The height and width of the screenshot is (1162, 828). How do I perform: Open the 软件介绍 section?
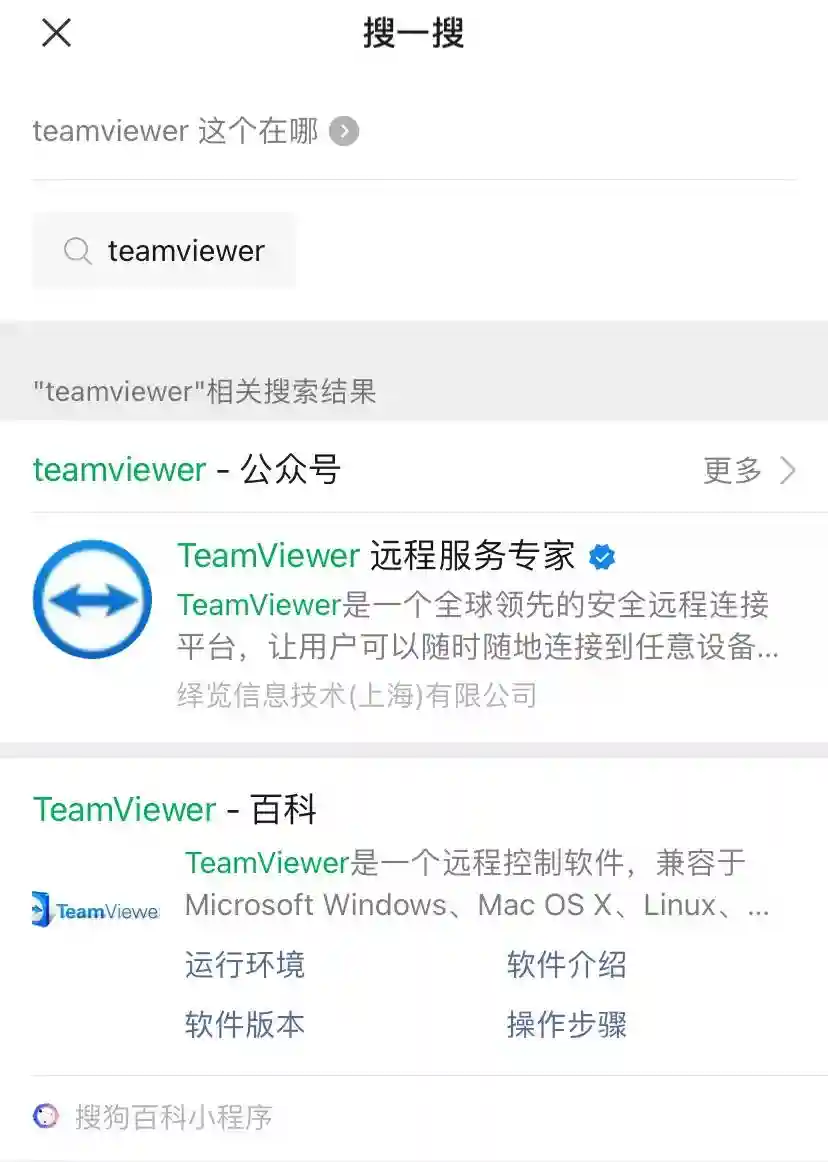[x=567, y=965]
